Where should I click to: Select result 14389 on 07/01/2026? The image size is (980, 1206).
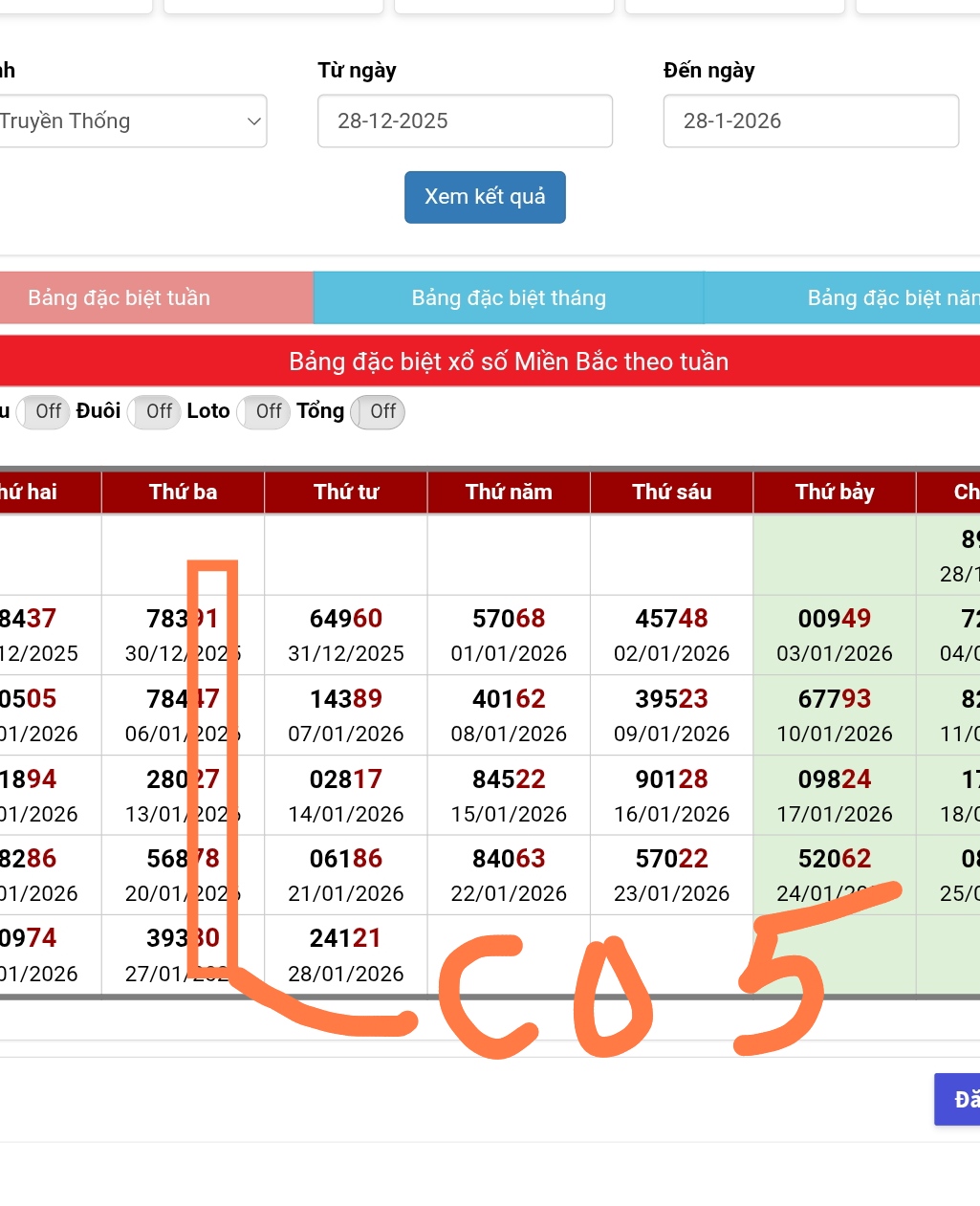tap(346, 699)
